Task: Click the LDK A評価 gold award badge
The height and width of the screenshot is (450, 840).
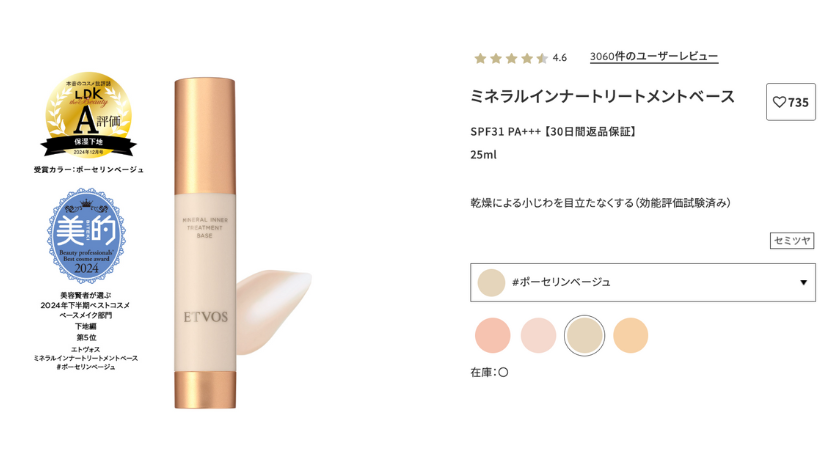Action: (x=89, y=116)
